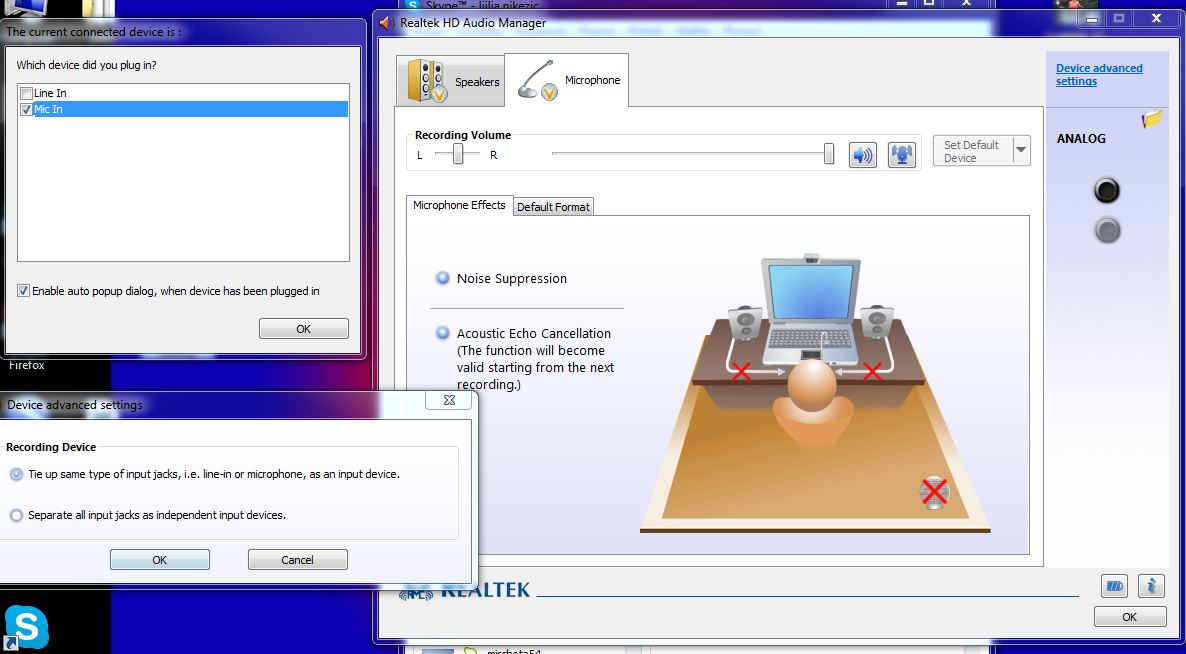Click OK in Device advanced settings dialog
The height and width of the screenshot is (654, 1186).
point(160,559)
